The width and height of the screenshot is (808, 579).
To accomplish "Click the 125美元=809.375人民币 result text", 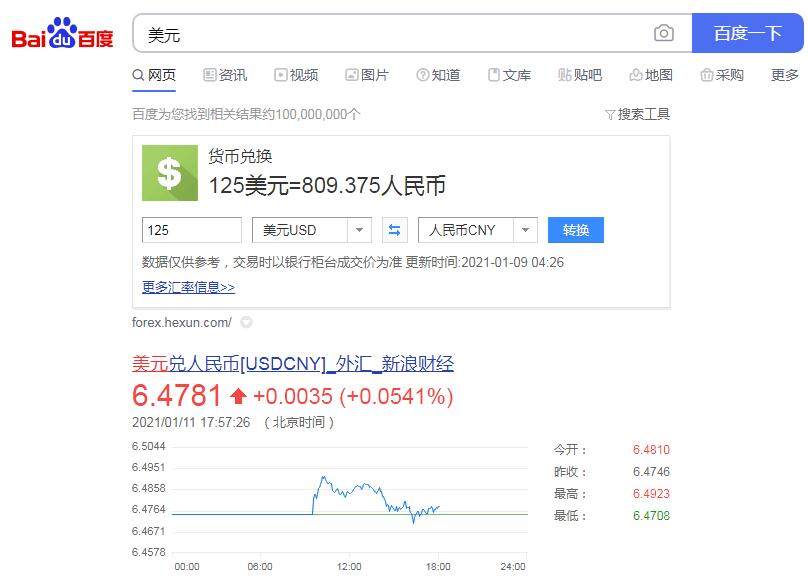I will coord(327,185).
